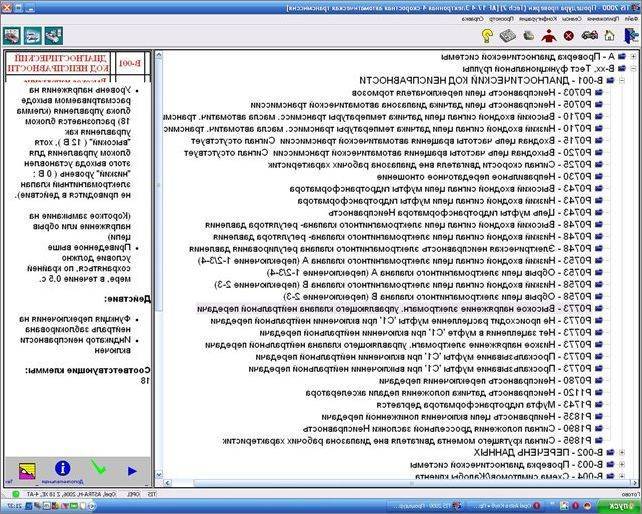Click the red person toolbar icon
The height and width of the screenshot is (514, 642).
(x=549, y=36)
